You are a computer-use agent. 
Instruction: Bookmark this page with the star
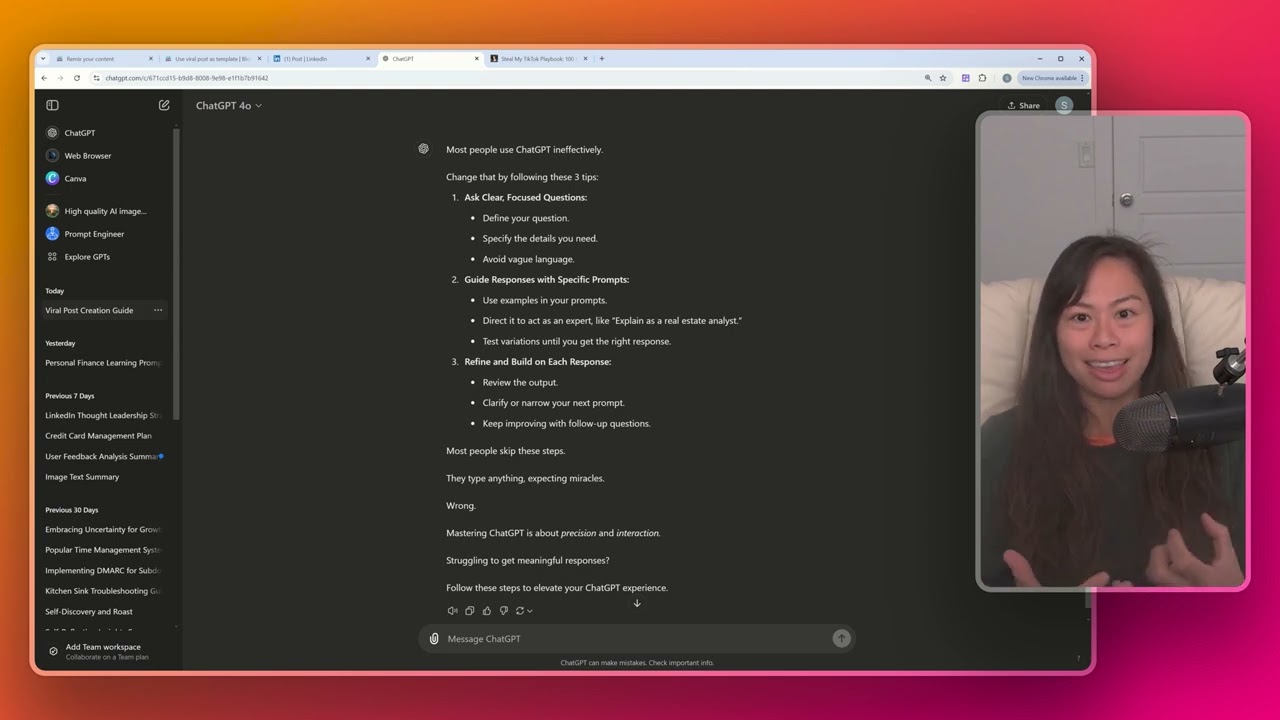click(x=943, y=78)
